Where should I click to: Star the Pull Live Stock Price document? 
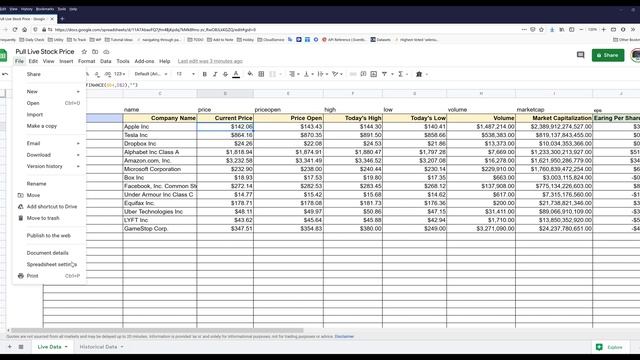[84, 52]
